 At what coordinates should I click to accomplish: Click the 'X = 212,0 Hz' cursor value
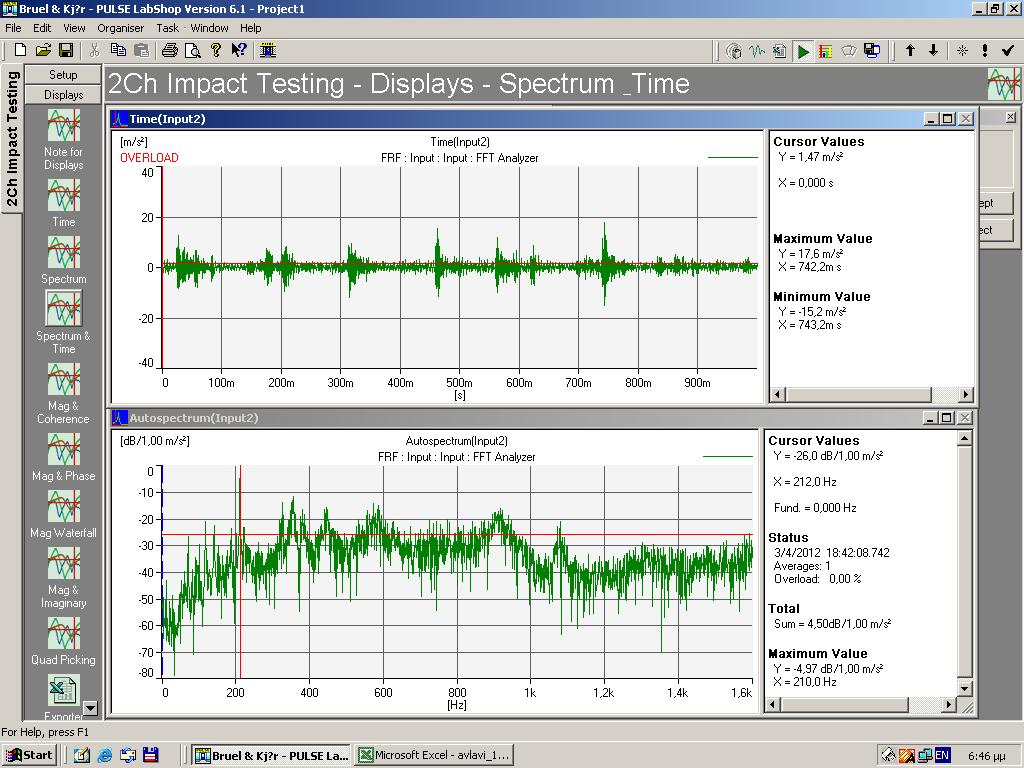pos(805,482)
